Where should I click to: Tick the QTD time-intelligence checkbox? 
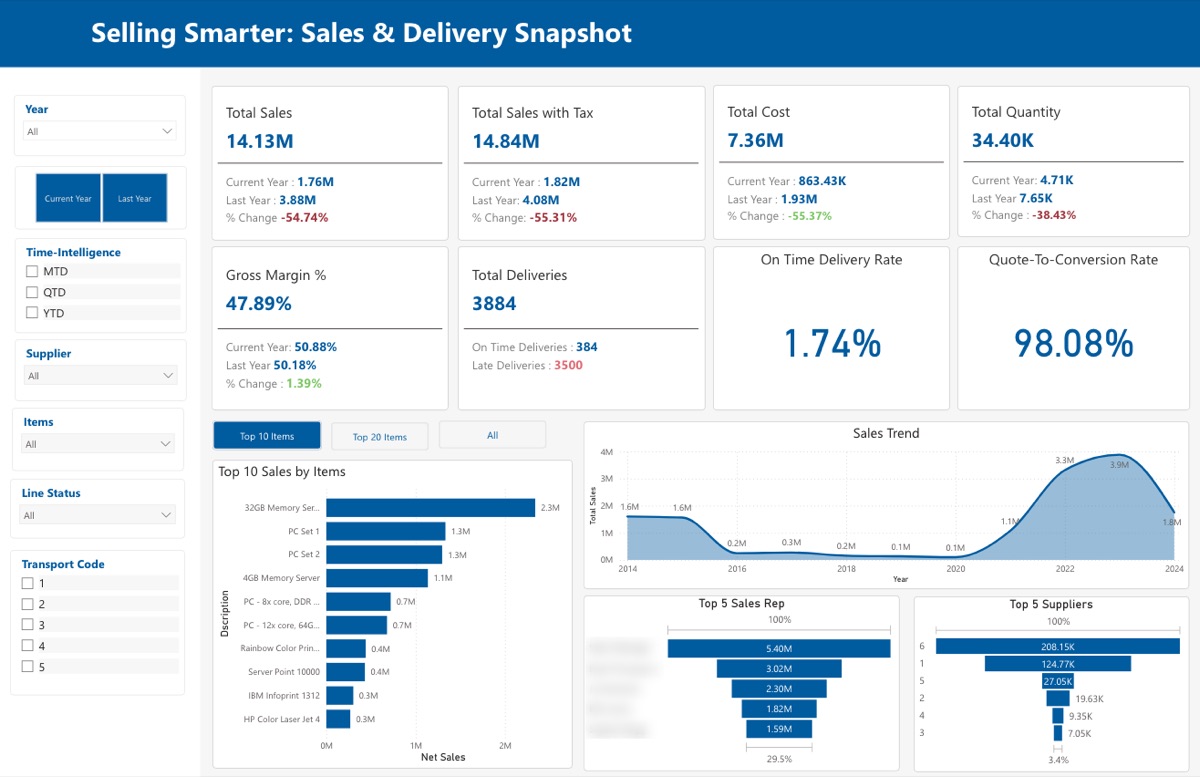click(x=32, y=292)
